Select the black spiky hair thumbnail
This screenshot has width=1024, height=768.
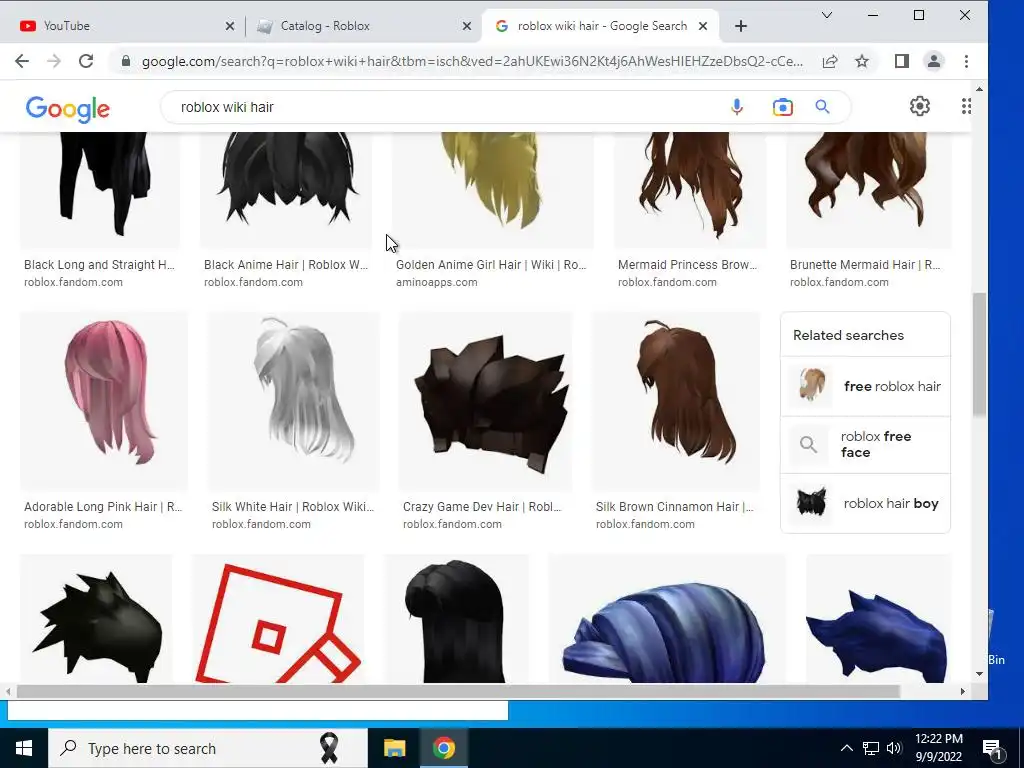coord(96,618)
